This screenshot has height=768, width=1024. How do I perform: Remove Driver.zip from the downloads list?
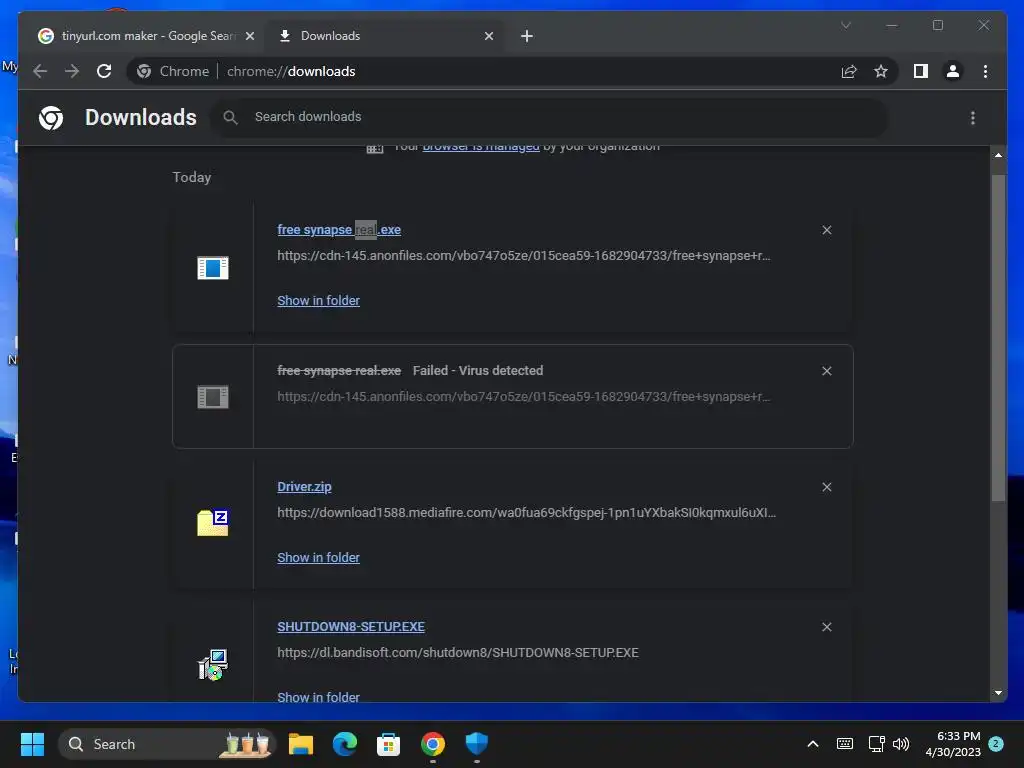tap(827, 487)
